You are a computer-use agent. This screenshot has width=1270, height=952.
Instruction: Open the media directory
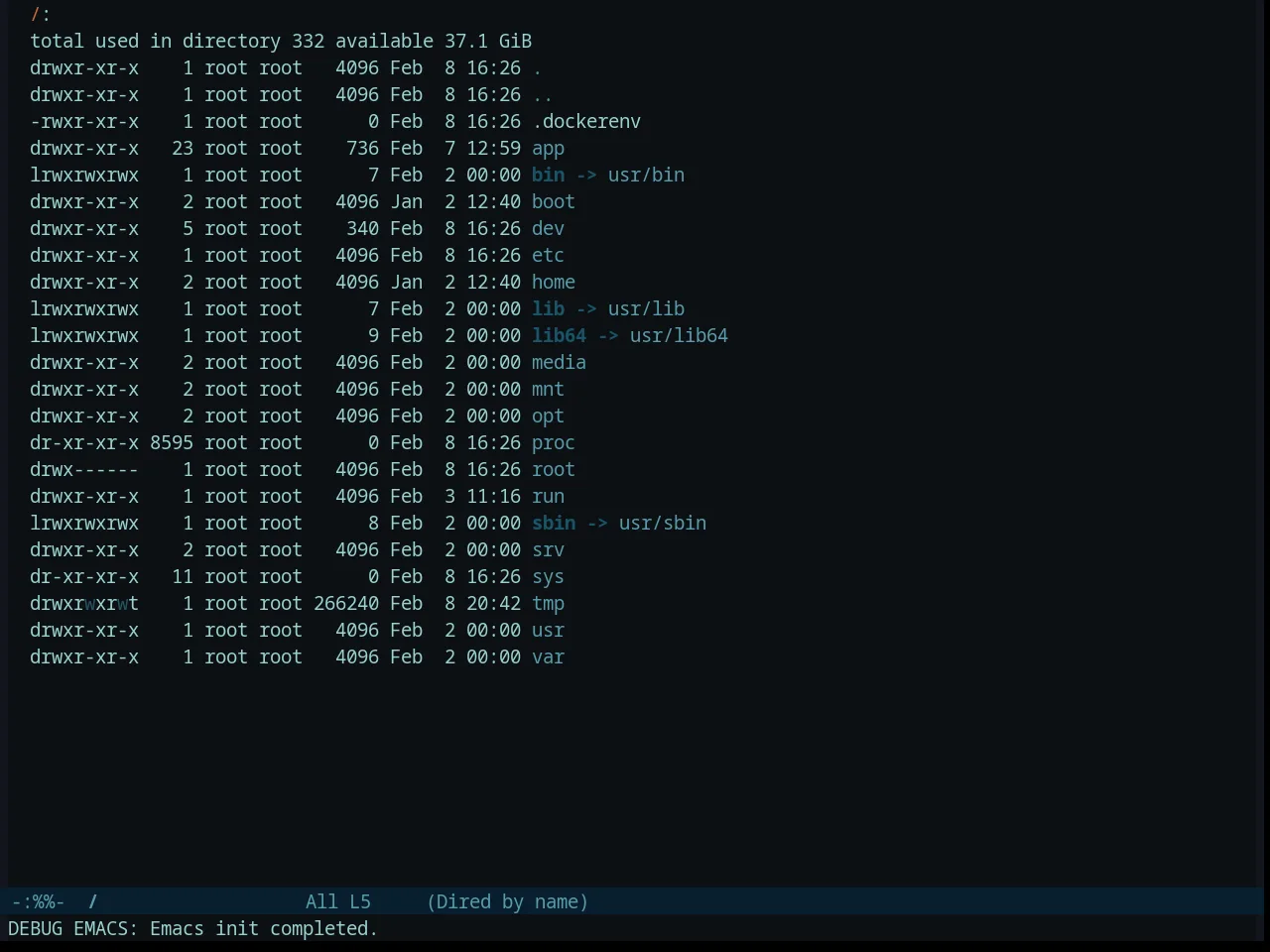click(x=559, y=363)
